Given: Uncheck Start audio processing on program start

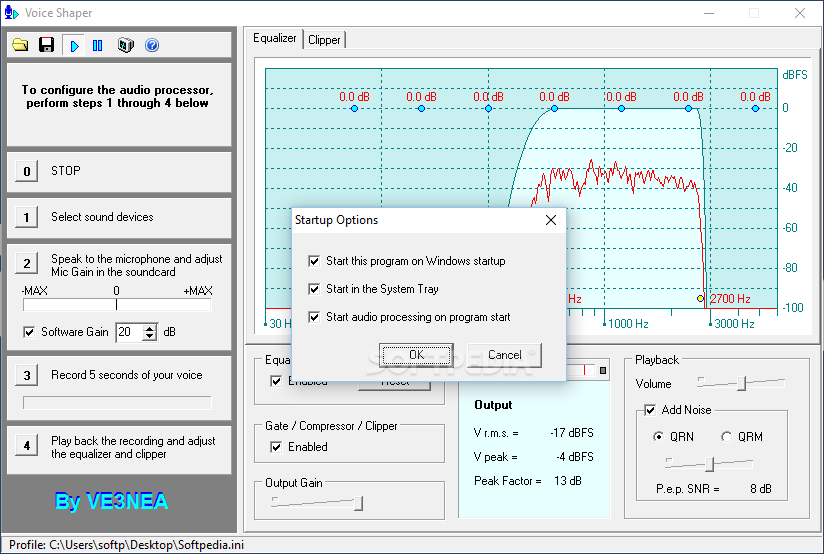Looking at the screenshot, I should [314, 317].
